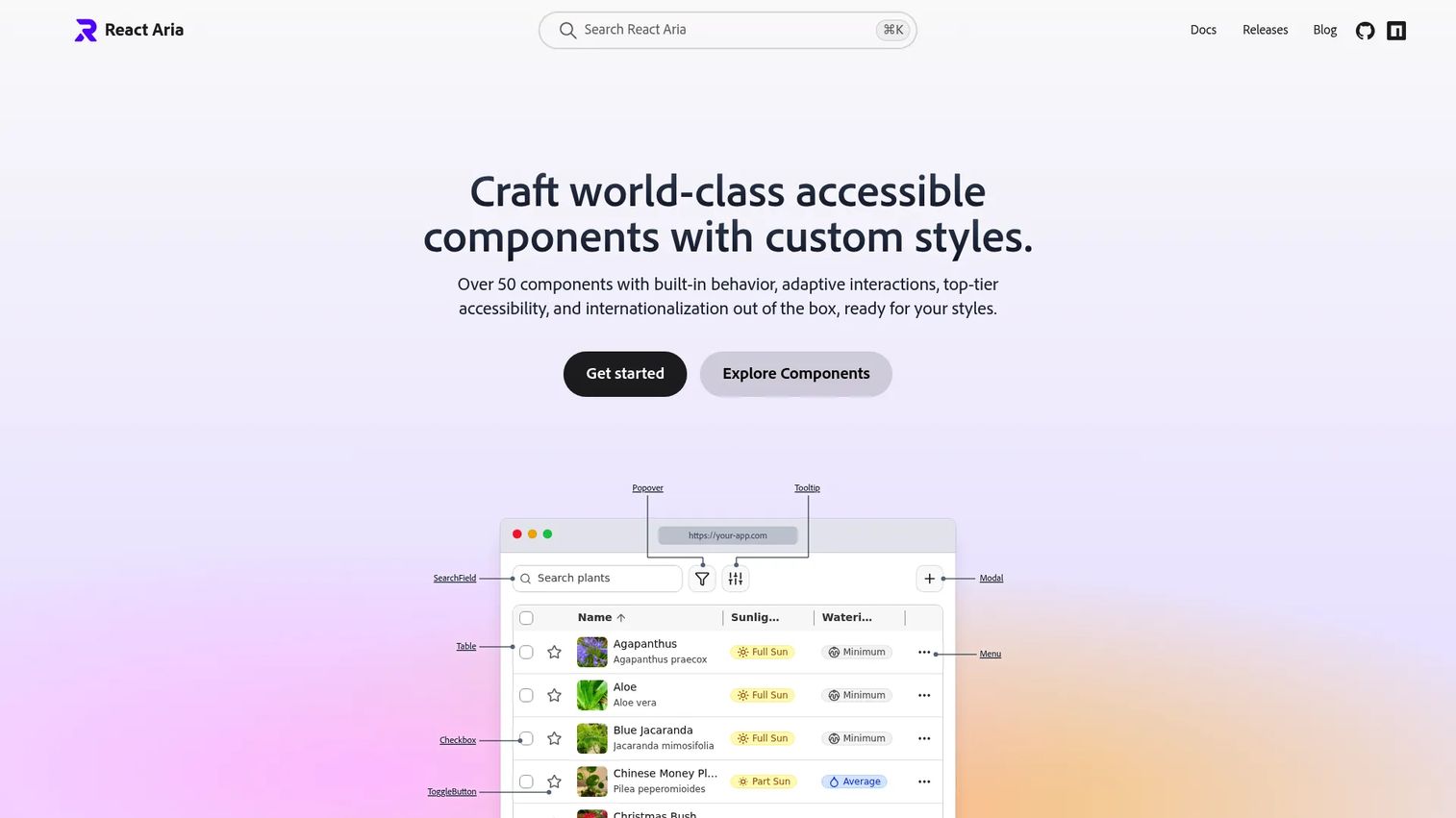Open the Table annotation link

[x=466, y=647]
